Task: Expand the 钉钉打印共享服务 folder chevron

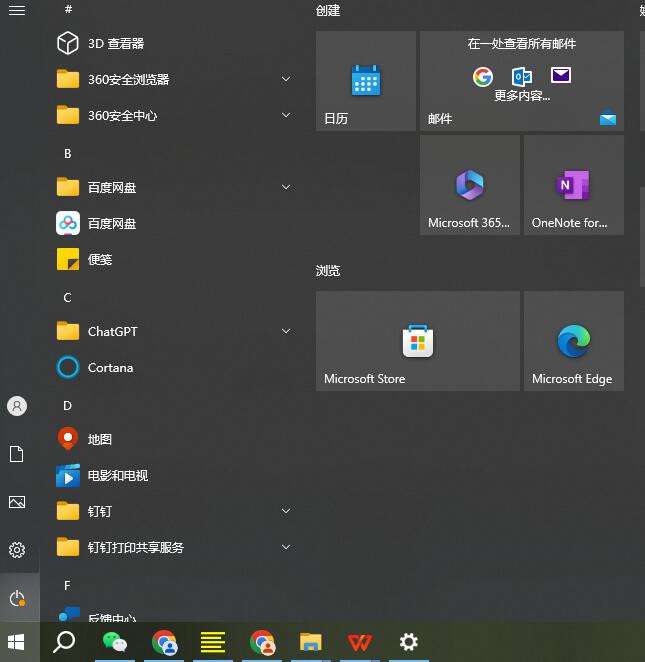Action: (286, 547)
